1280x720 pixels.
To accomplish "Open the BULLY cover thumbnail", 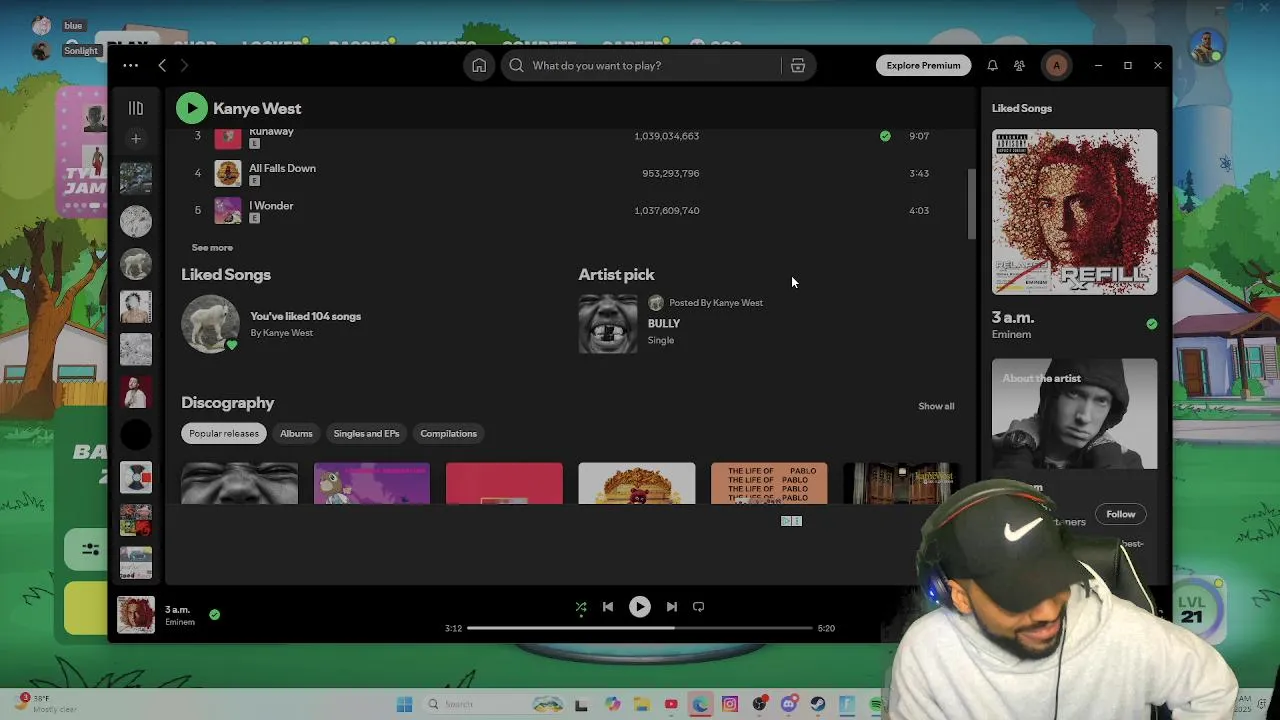I will point(608,324).
